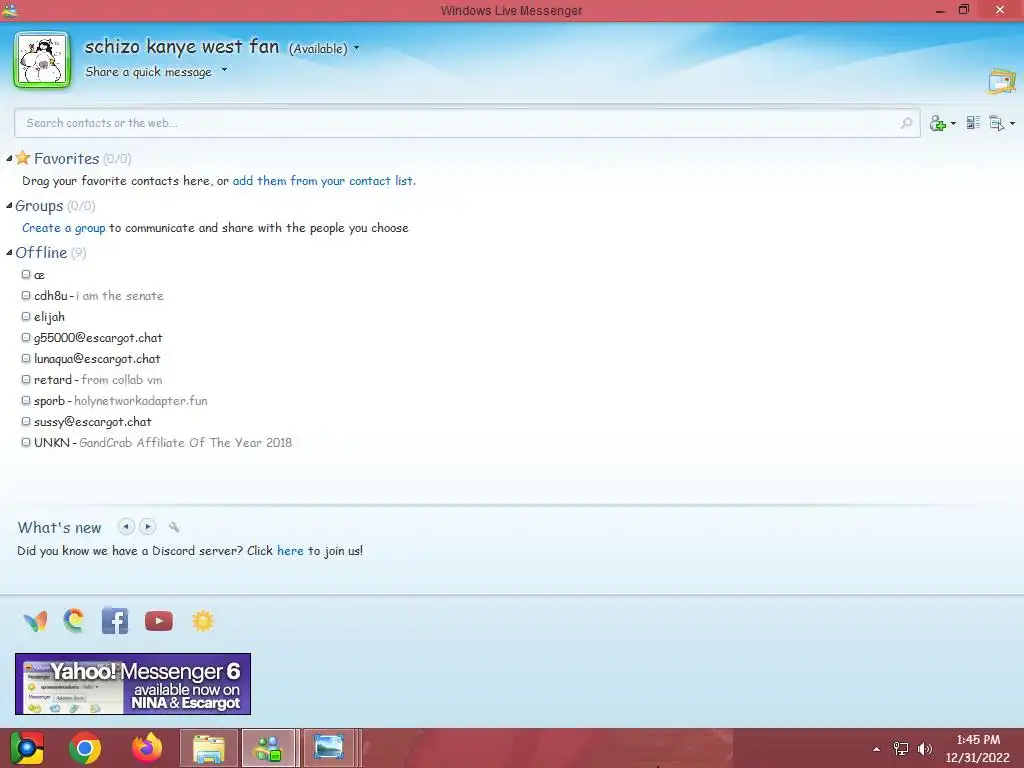Click Windows Live Messenger taskbar button

coord(269,748)
